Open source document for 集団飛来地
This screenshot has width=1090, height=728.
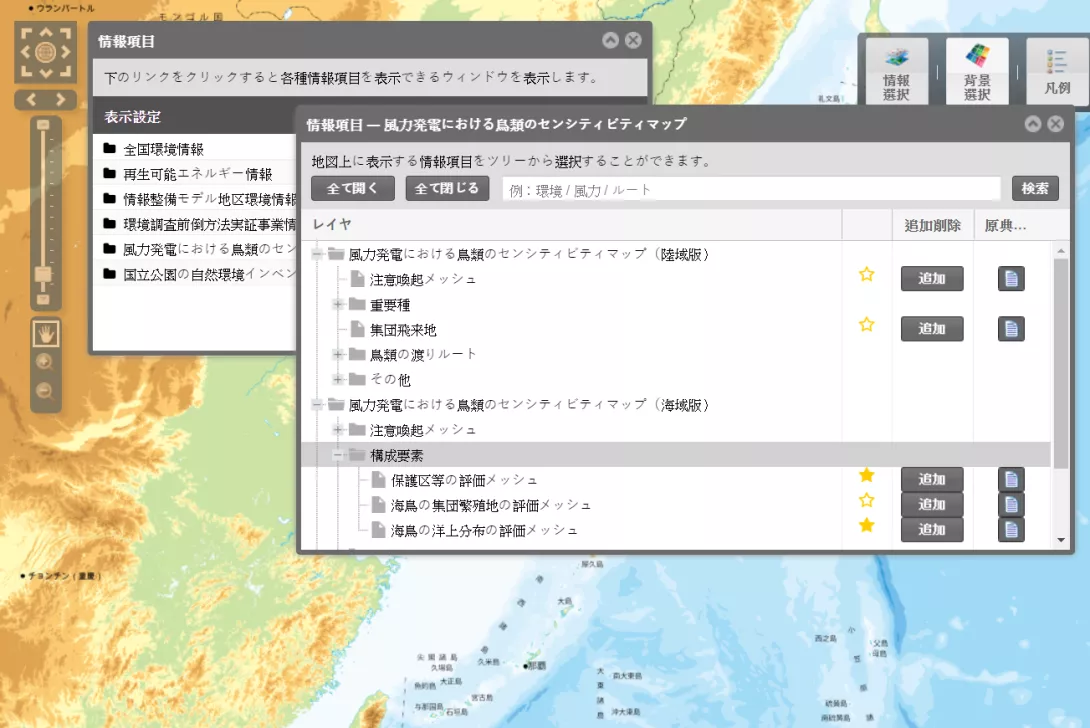tap(1011, 329)
